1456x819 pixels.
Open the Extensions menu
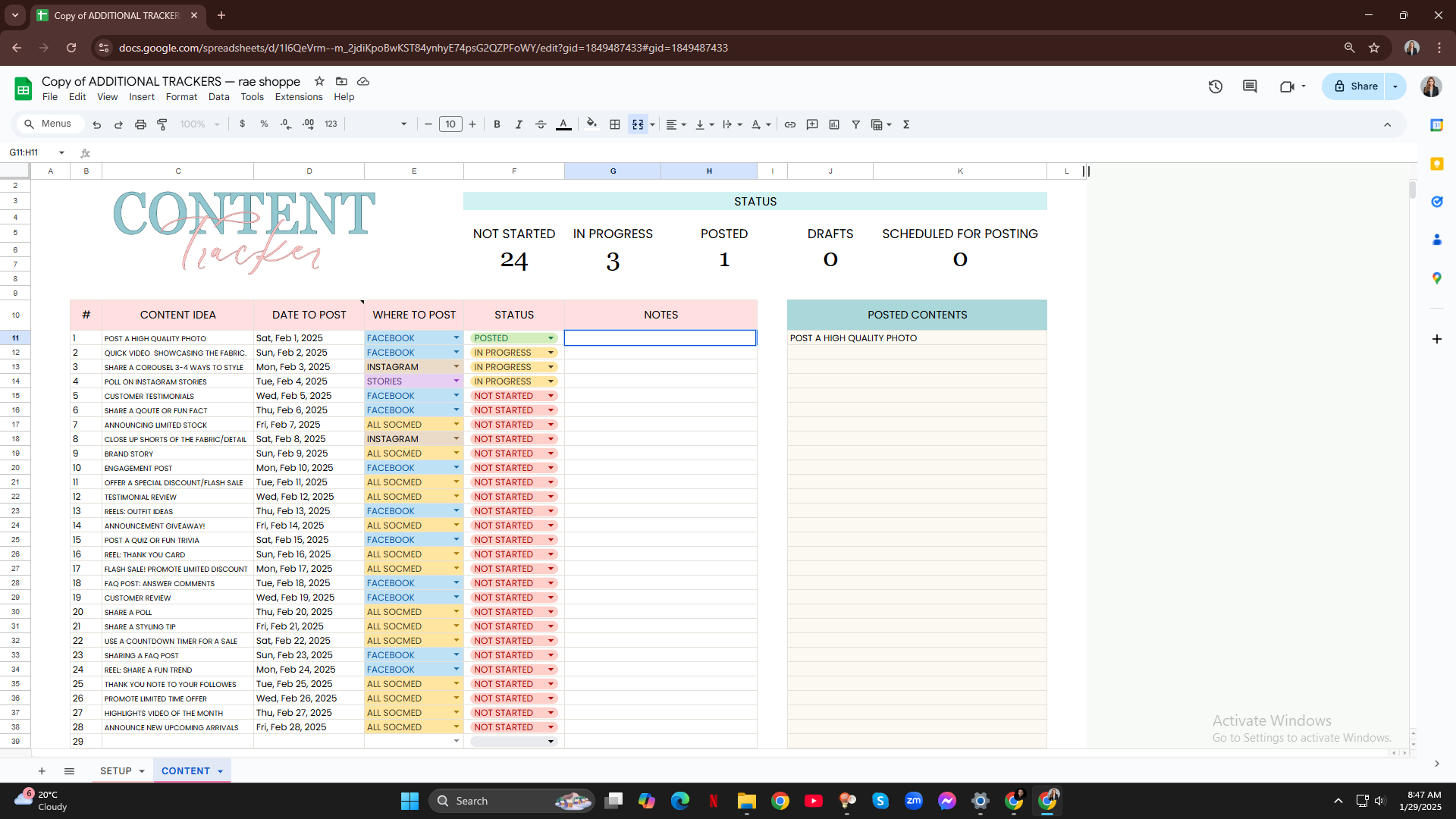point(298,97)
